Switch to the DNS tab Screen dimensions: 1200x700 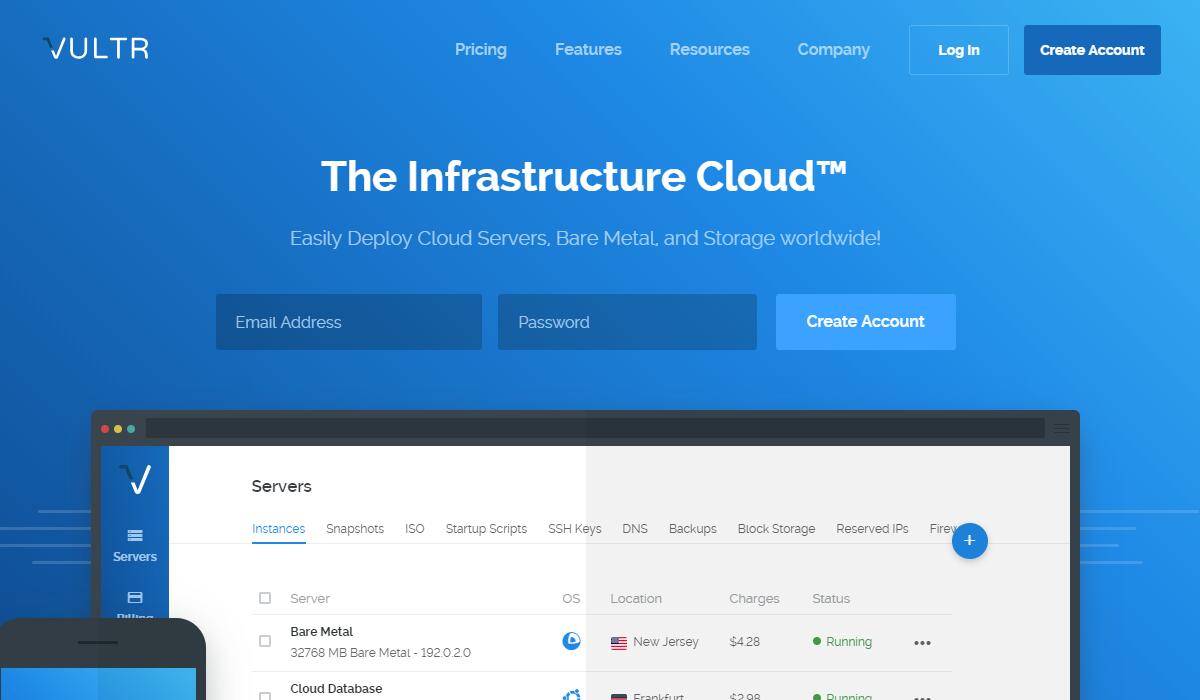pos(635,529)
